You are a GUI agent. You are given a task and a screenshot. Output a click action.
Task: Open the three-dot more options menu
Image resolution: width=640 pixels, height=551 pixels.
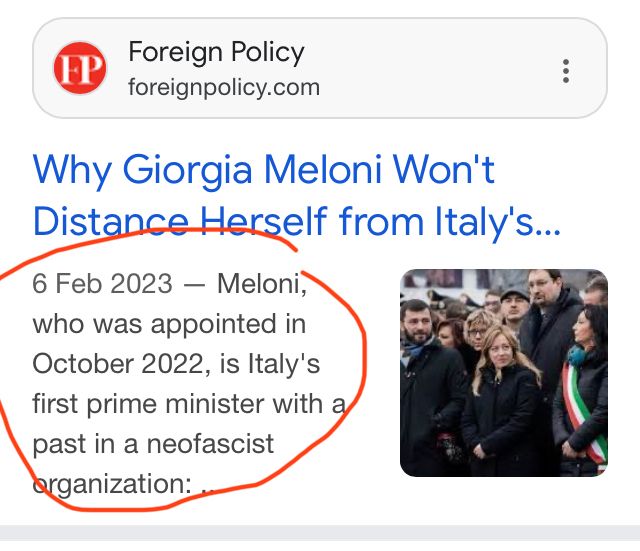pos(566,70)
